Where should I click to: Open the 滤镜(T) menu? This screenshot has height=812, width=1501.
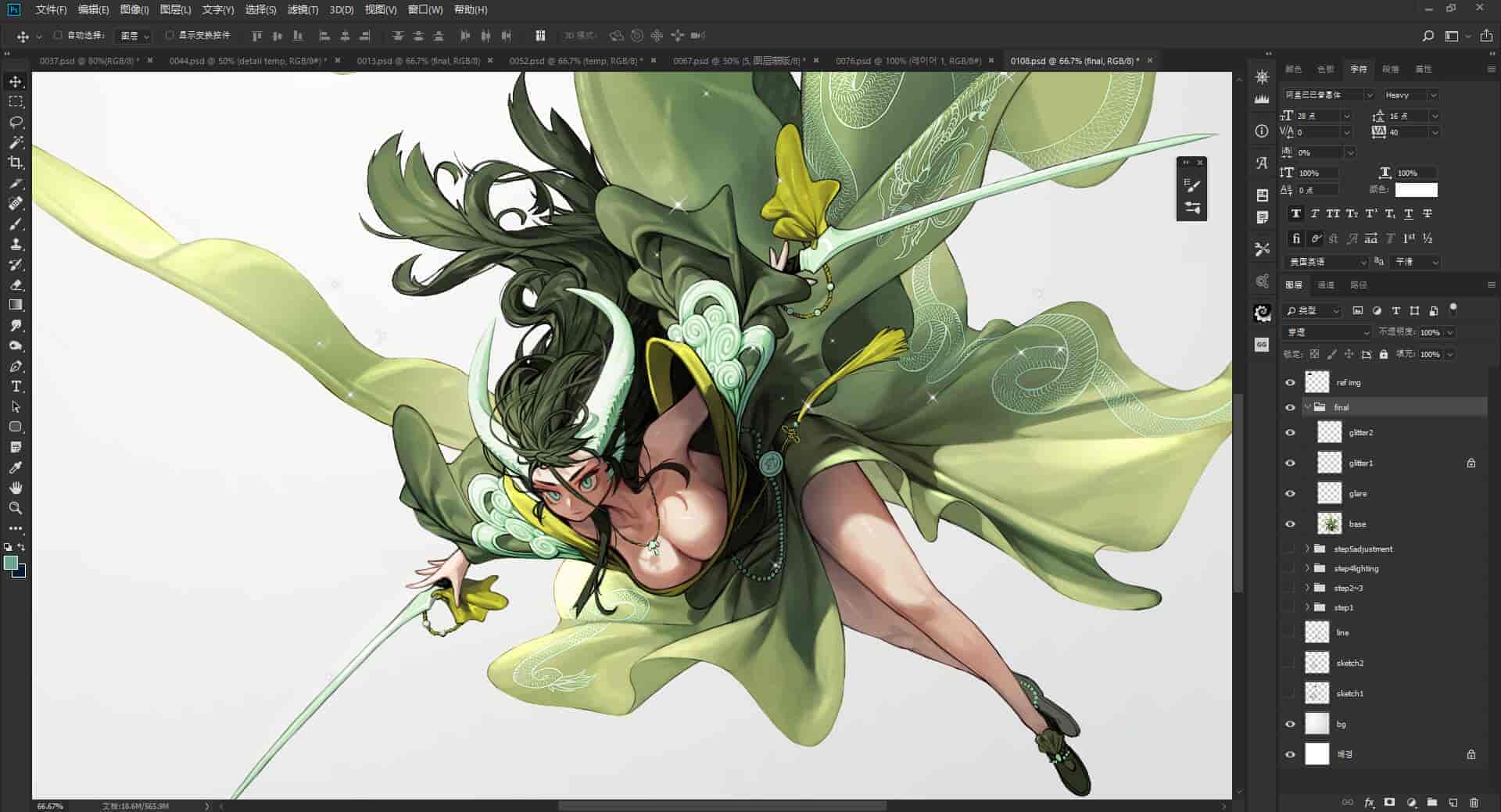[303, 9]
